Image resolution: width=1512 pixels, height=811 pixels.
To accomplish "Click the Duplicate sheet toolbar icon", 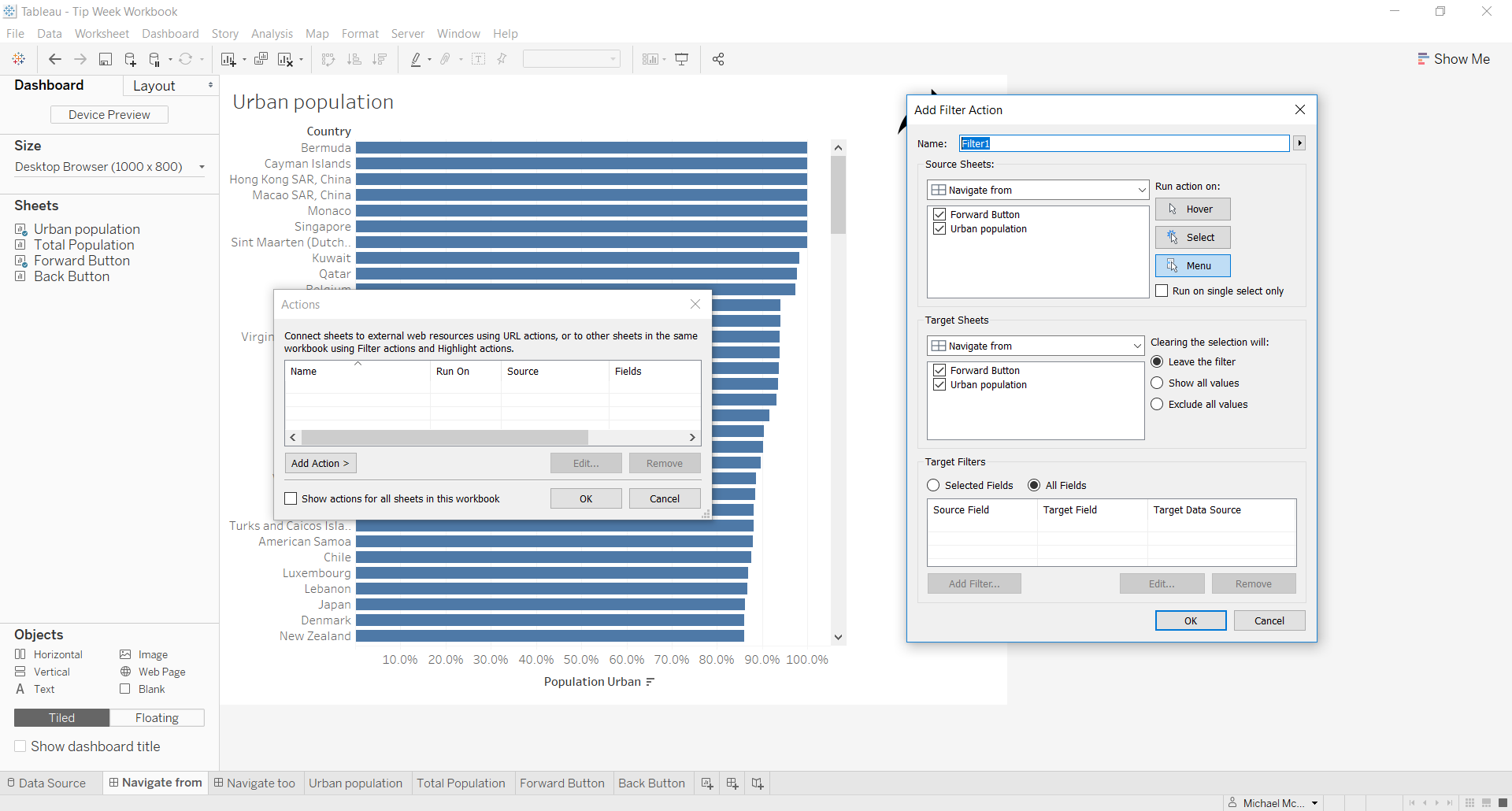I will point(261,59).
